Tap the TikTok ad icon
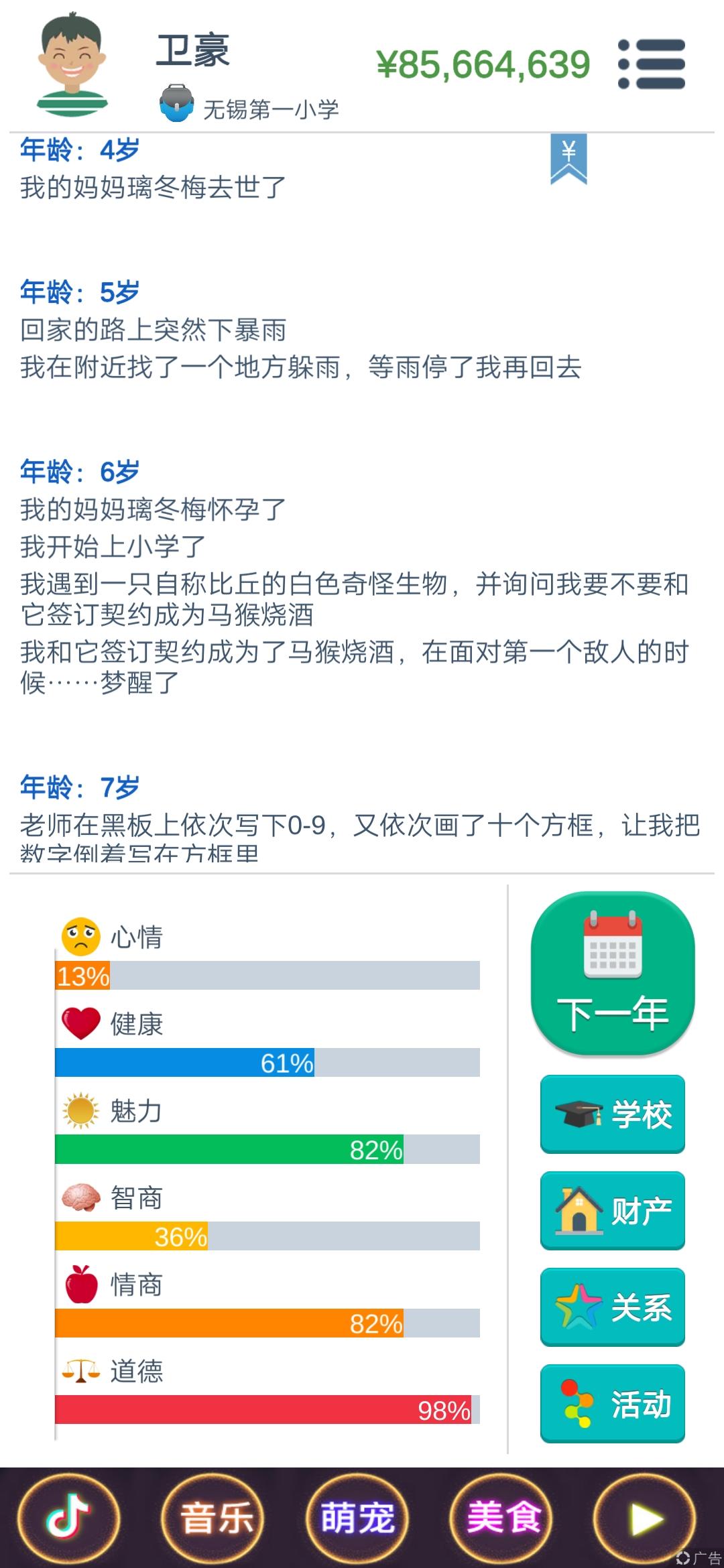This screenshot has width=724, height=1568. point(69,1517)
